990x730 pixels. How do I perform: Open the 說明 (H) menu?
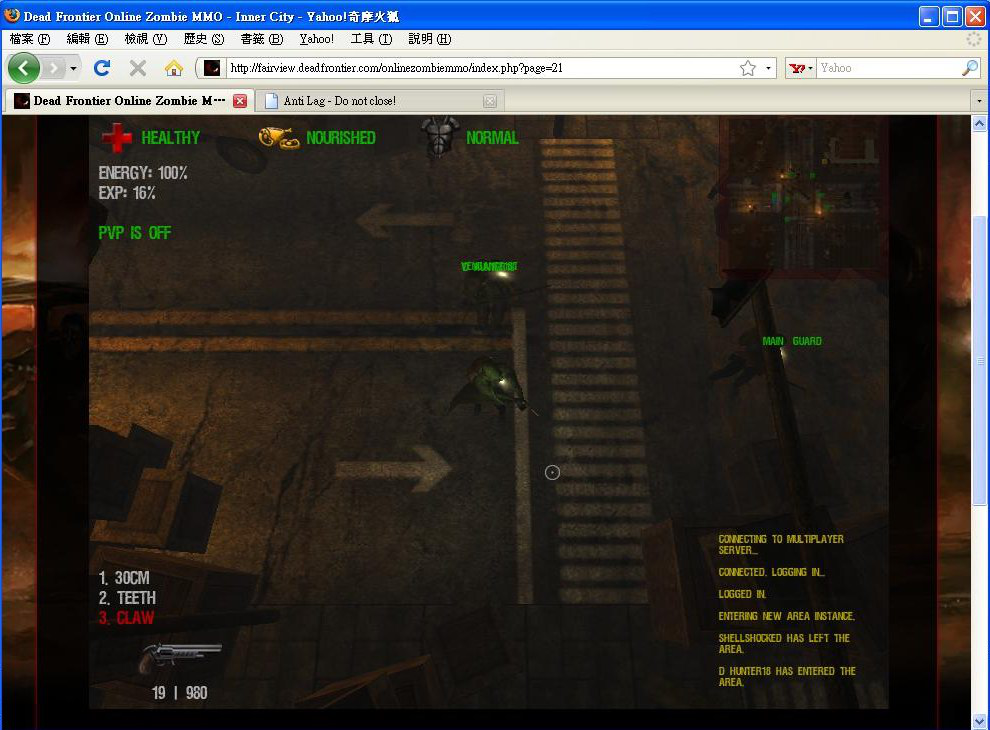tap(429, 39)
